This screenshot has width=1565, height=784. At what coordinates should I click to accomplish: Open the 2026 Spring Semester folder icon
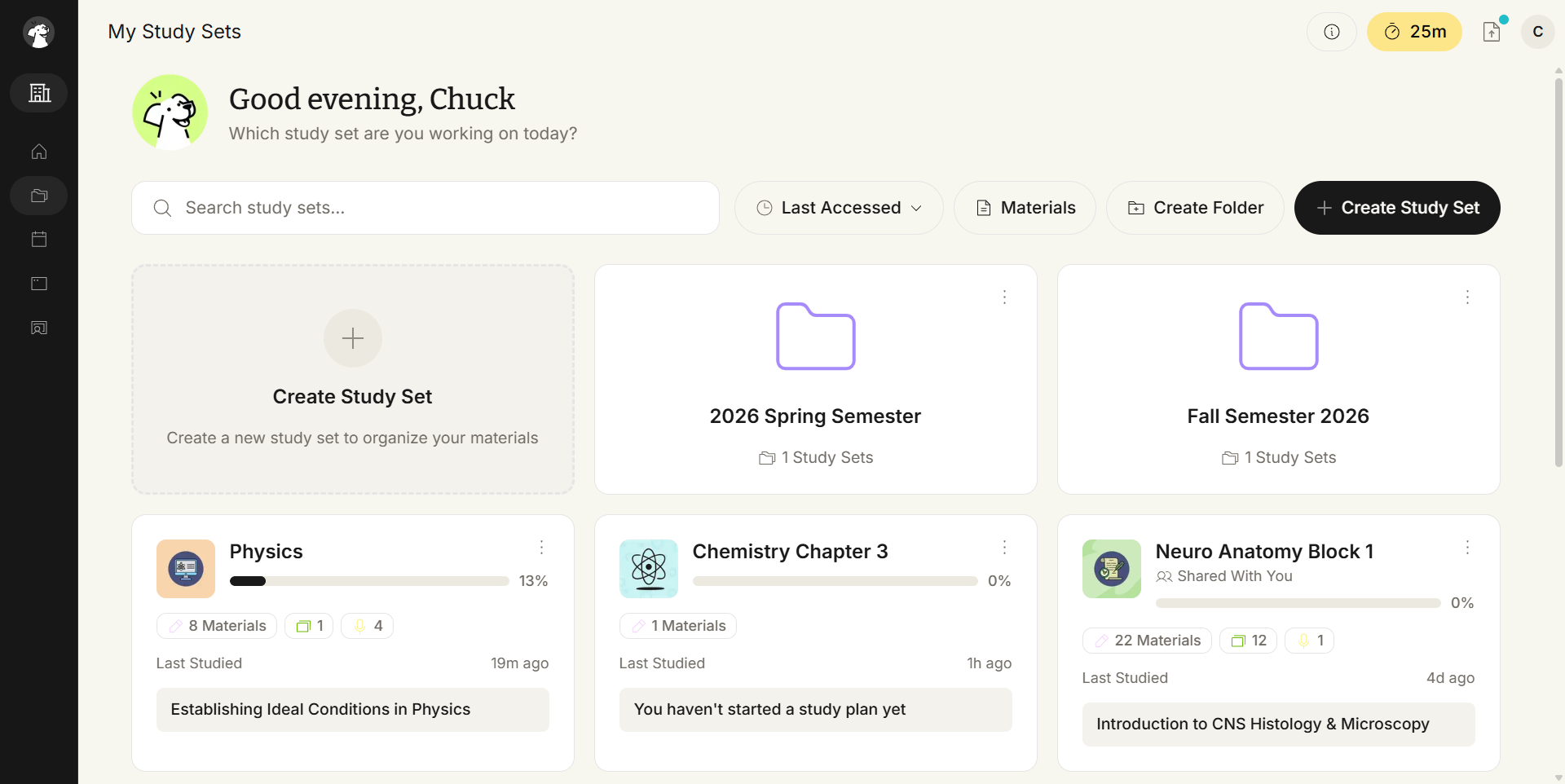pos(815,336)
